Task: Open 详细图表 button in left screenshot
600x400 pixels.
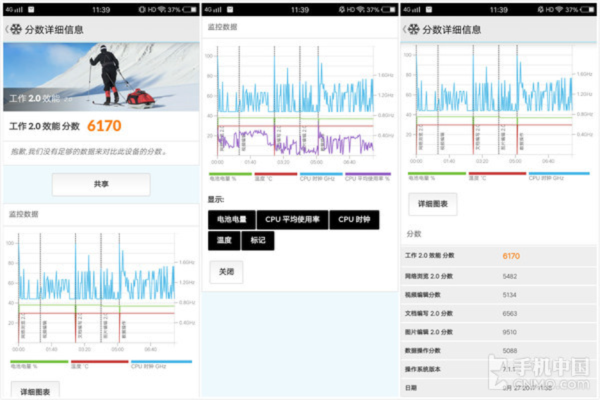Action: [x=35, y=391]
